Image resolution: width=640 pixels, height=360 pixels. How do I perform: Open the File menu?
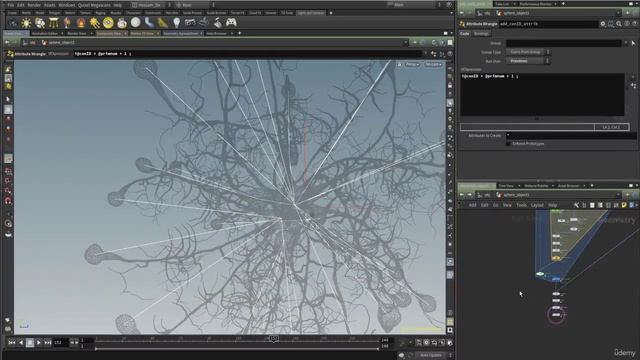(10, 5)
